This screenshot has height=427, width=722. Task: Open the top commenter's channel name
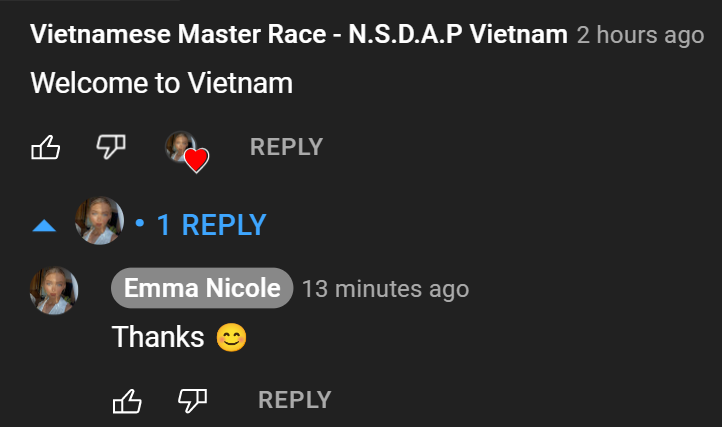click(x=299, y=34)
